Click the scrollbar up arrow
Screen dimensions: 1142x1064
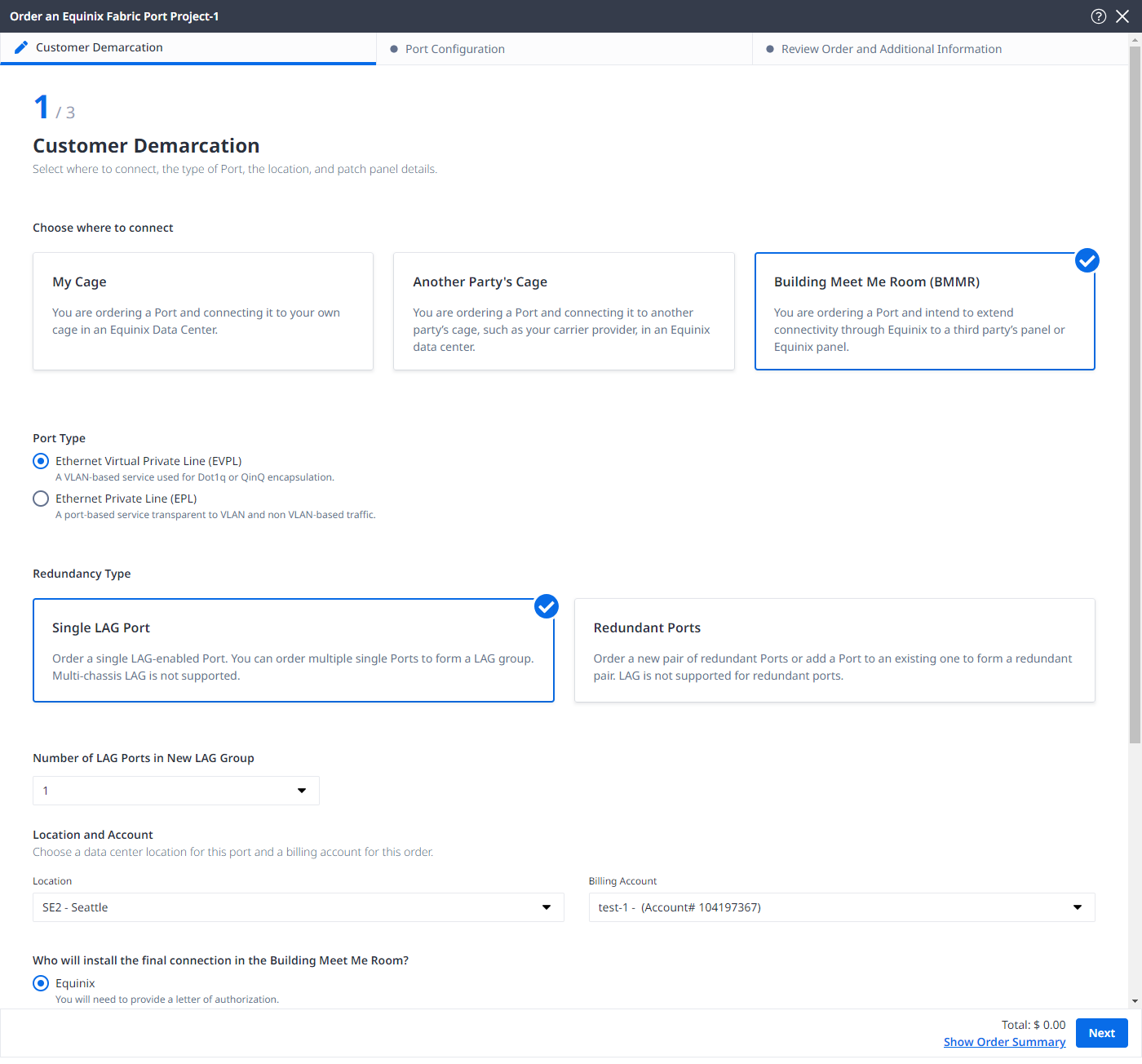pos(1135,39)
